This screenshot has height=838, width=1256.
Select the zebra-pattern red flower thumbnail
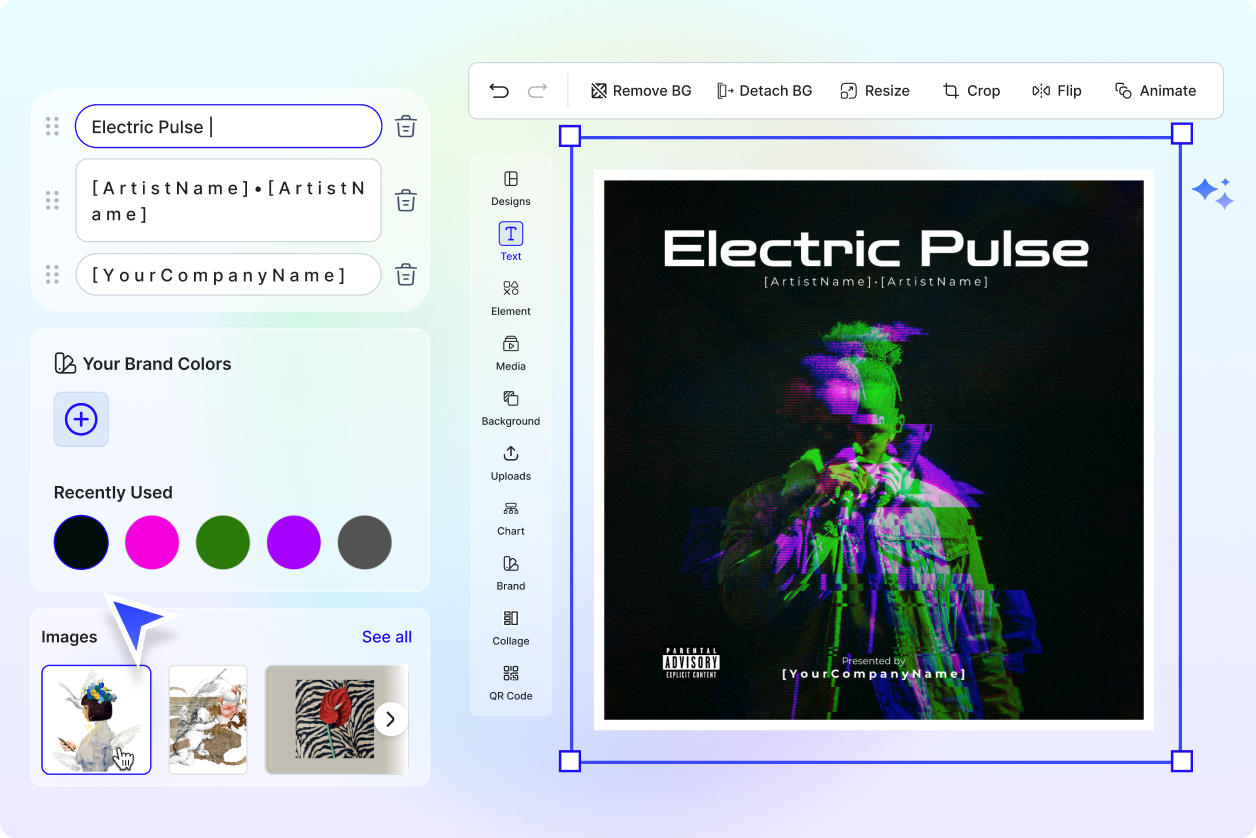pyautogui.click(x=335, y=720)
